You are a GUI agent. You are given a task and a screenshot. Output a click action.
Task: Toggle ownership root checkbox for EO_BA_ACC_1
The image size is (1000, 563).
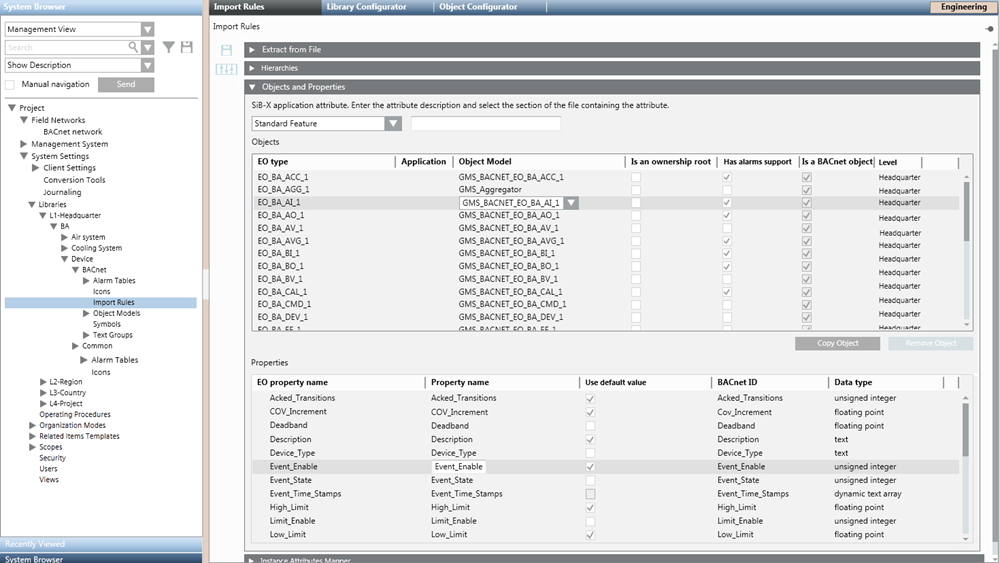636,177
